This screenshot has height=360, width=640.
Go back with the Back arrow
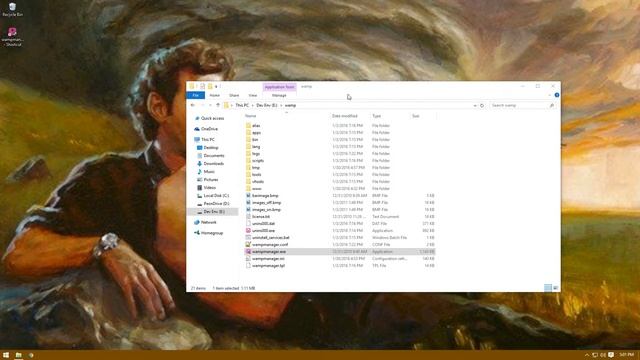click(x=193, y=105)
